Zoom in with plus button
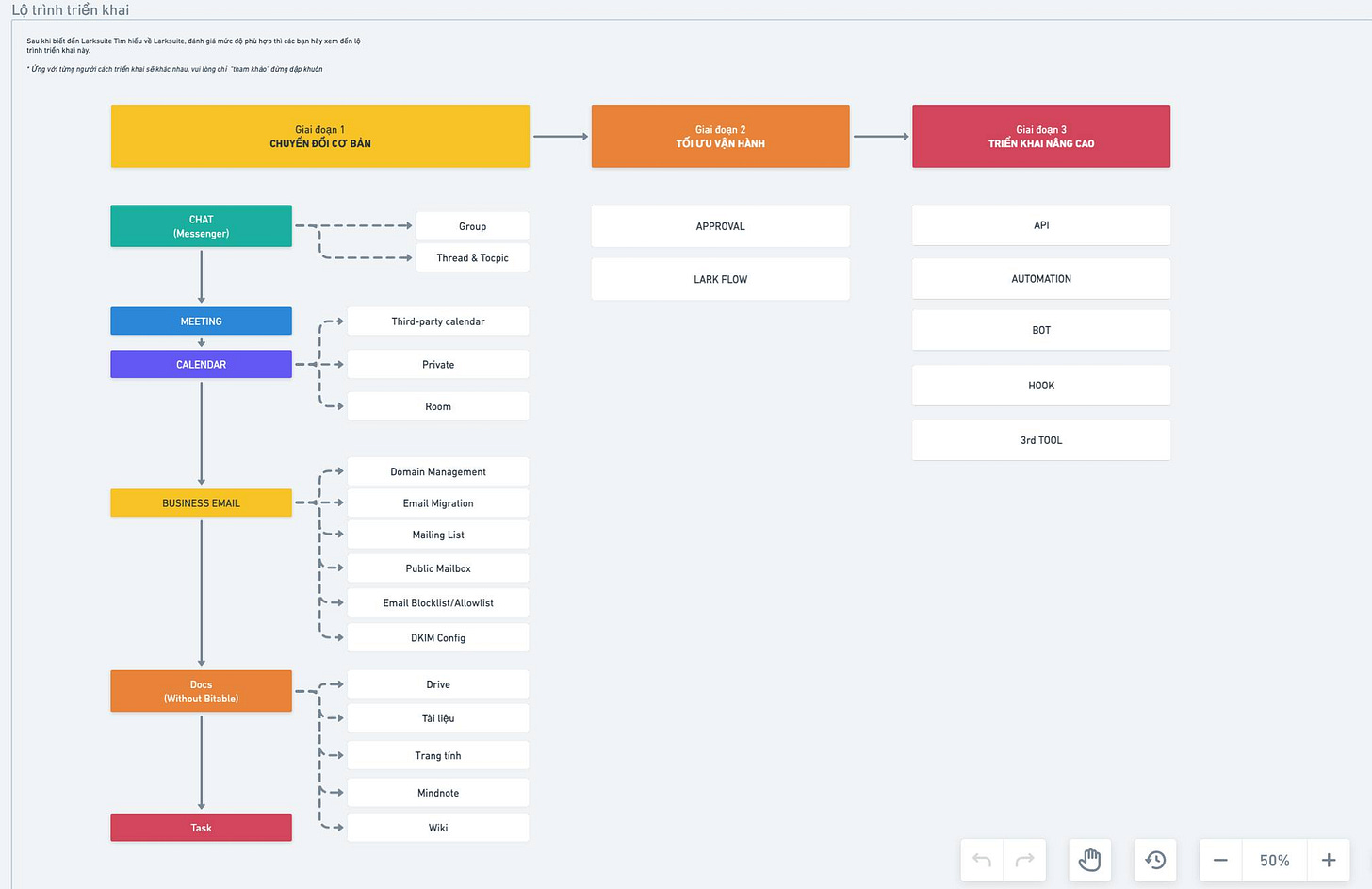Image resolution: width=1372 pixels, height=889 pixels. 1329,860
